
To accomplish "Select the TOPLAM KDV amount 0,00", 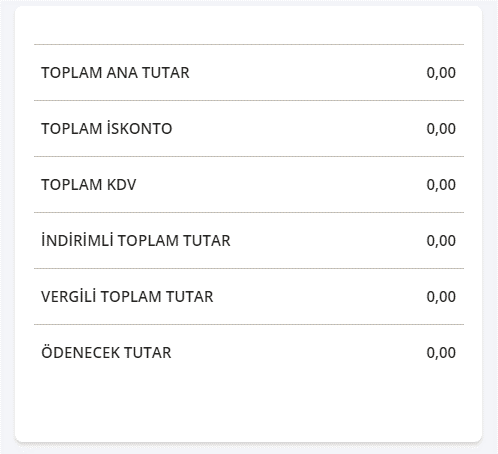I will (x=441, y=185).
